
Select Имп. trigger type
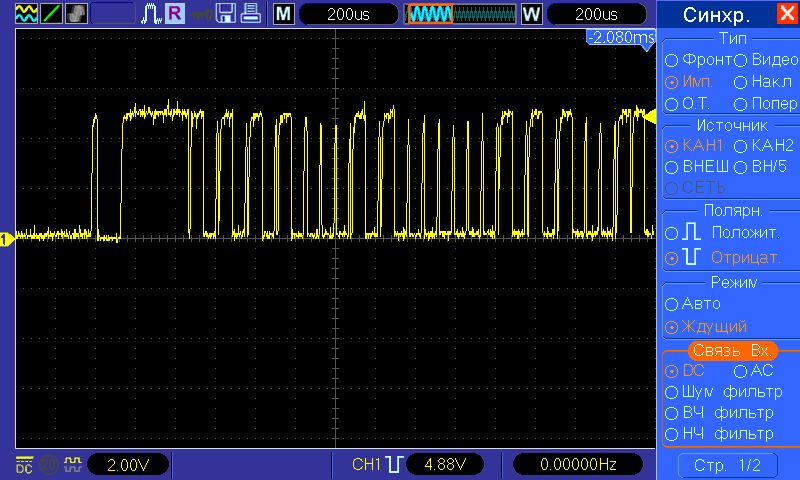tap(689, 82)
